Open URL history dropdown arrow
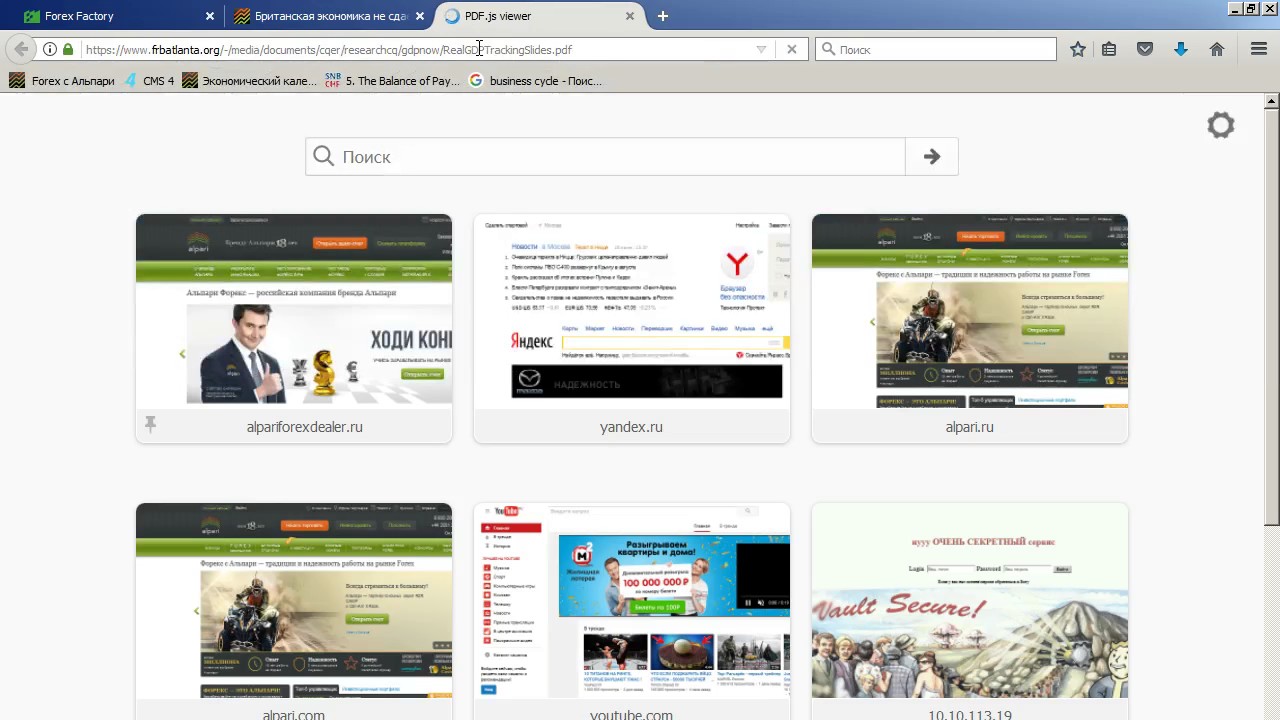 pyautogui.click(x=761, y=49)
